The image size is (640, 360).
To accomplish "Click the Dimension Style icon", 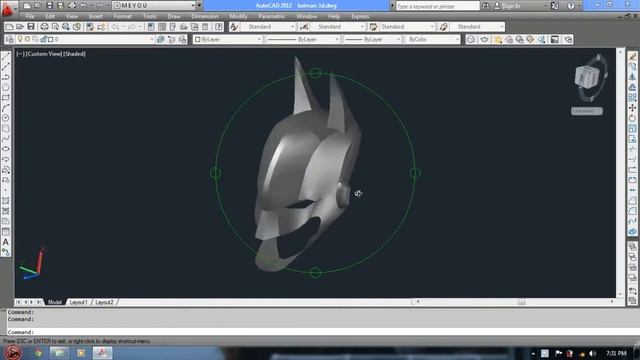I will (304, 27).
